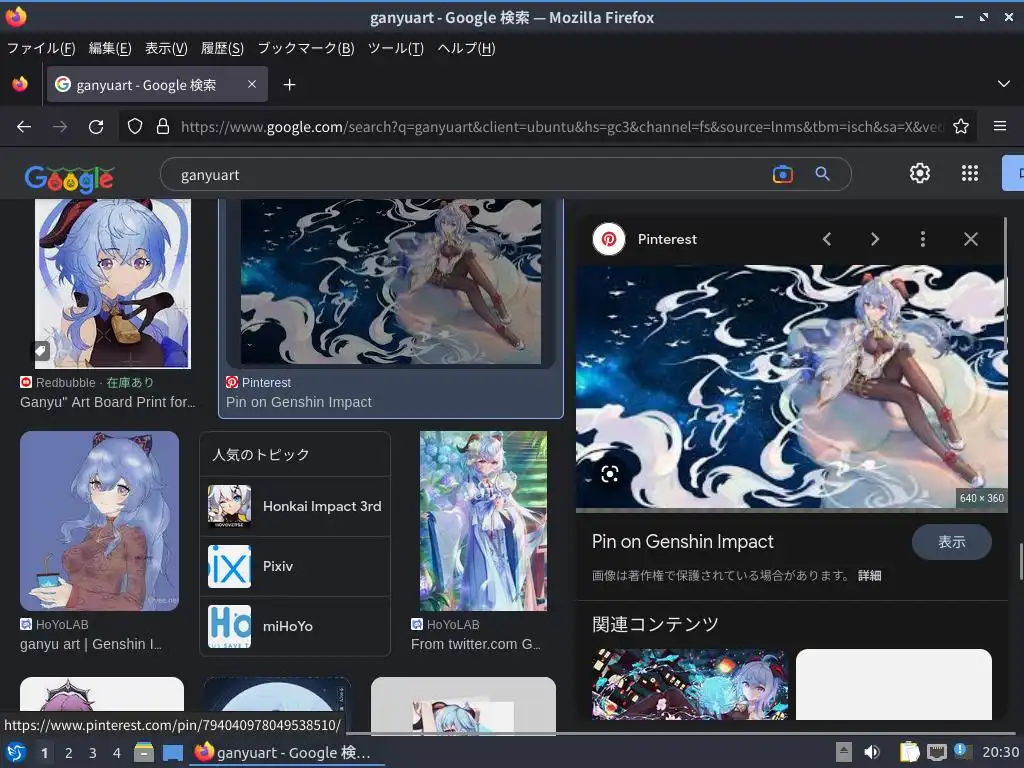Open HoYoLAB From twitter.com result link
This screenshot has height=768, width=1024.
click(x=476, y=644)
